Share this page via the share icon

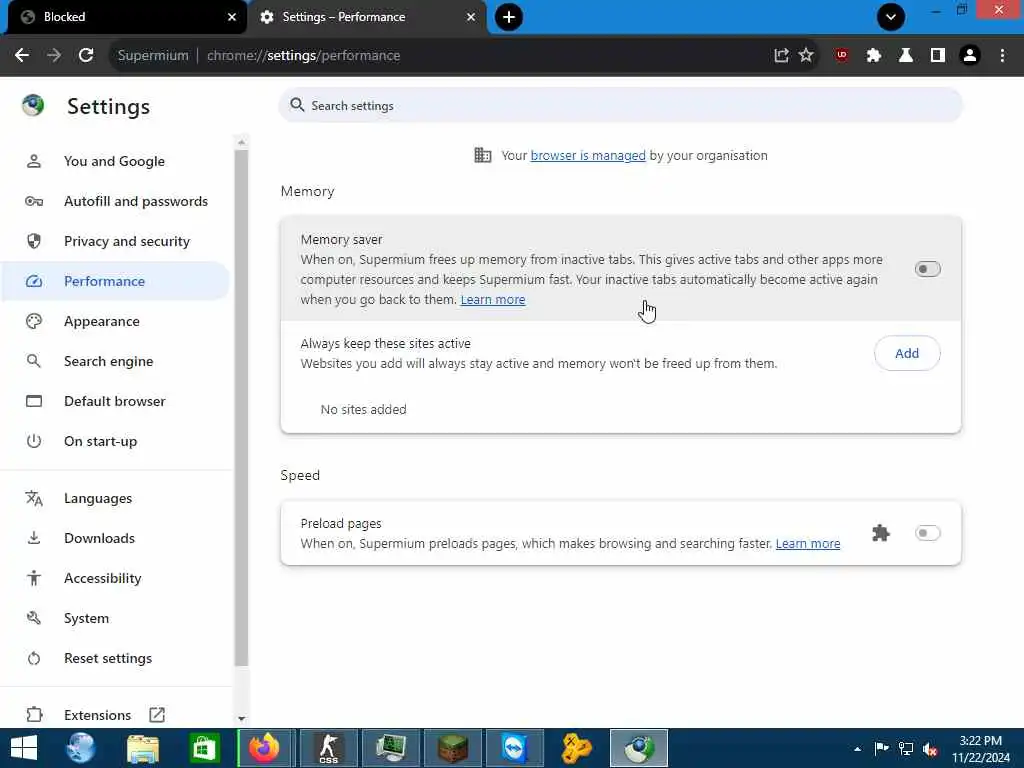[x=781, y=56]
